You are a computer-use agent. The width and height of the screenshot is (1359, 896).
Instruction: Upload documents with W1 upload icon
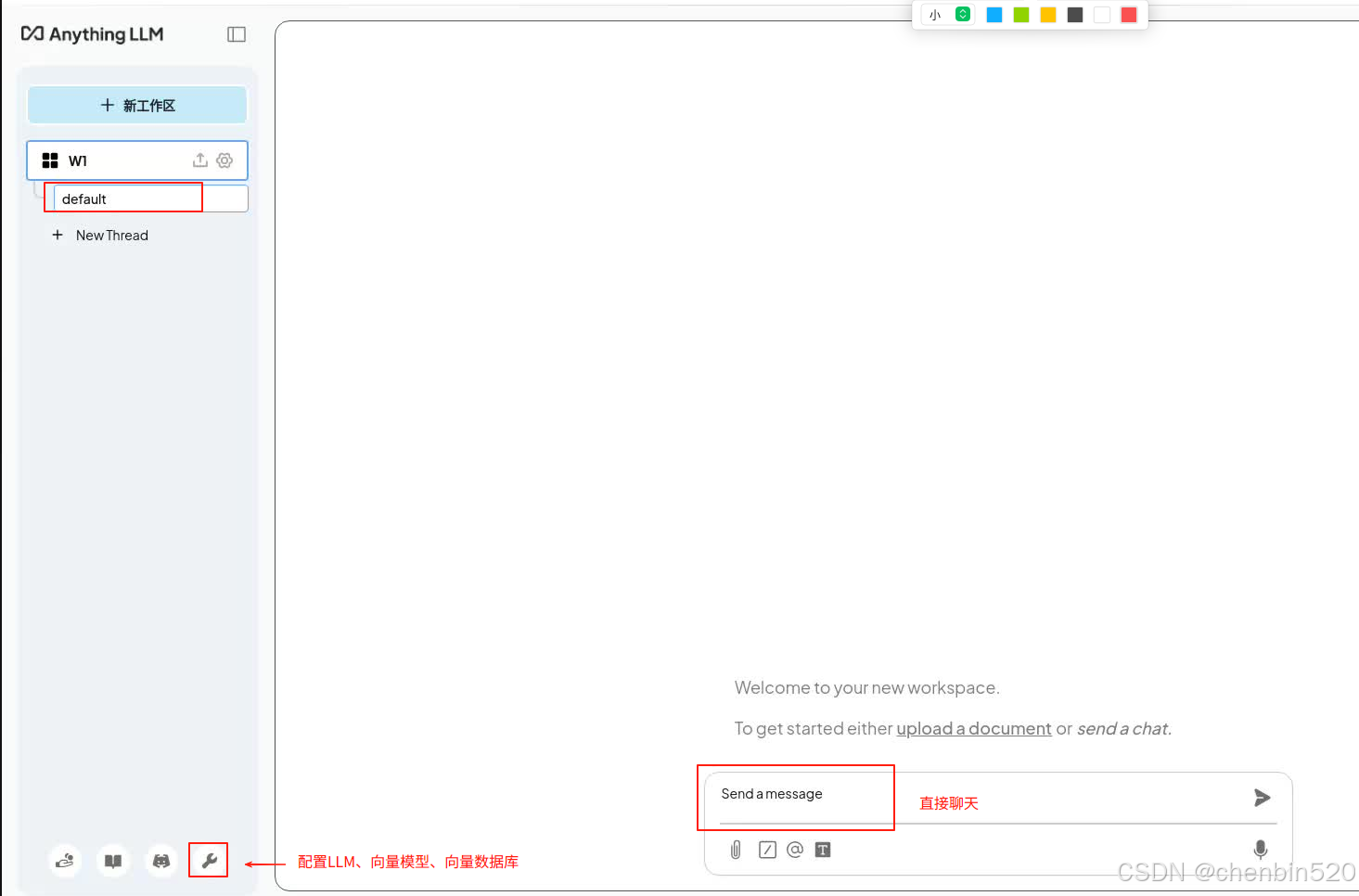point(199,160)
